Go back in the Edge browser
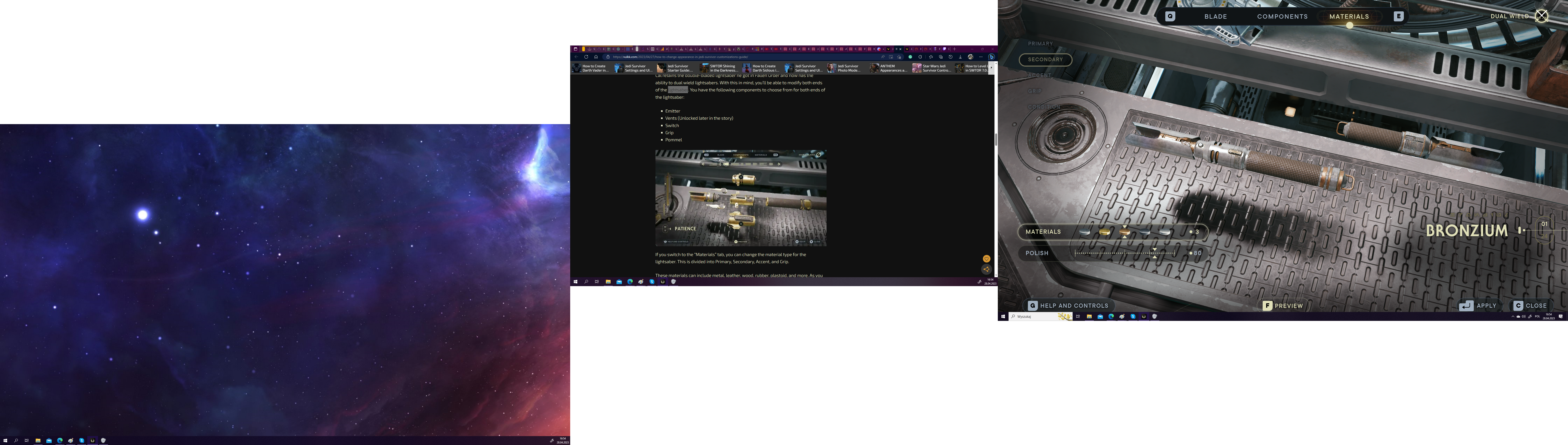The height and width of the screenshot is (445, 1568). coord(576,57)
